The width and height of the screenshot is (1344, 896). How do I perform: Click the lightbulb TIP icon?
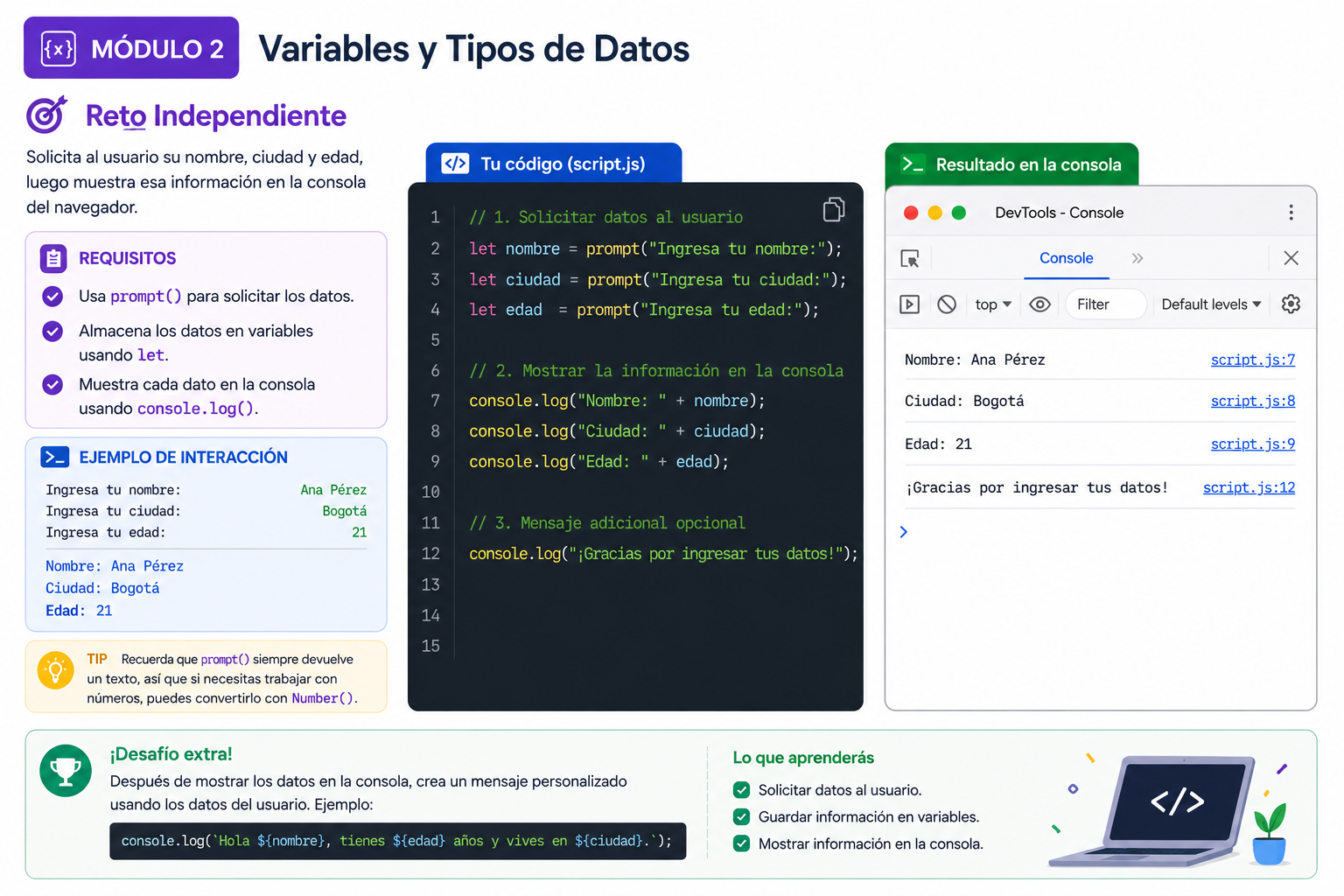[56, 671]
